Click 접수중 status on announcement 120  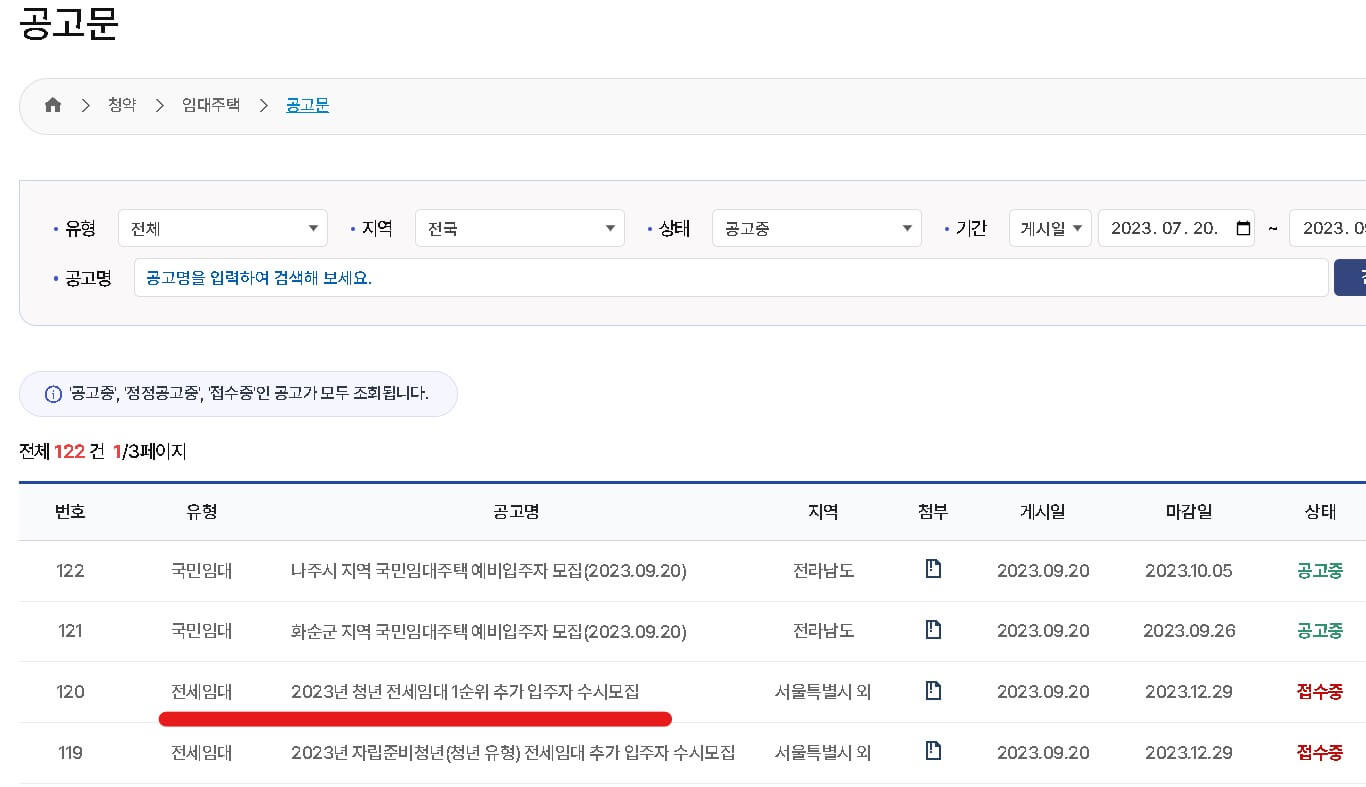[x=1319, y=691]
